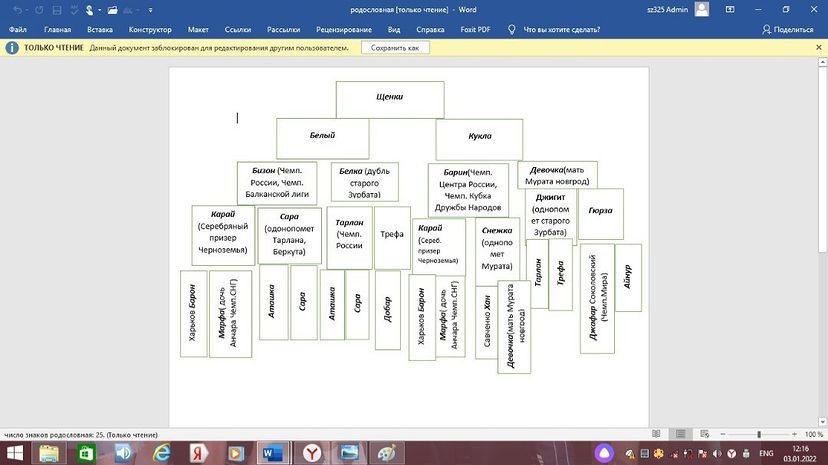Open the Конструктор ribbon tab
Viewport: 828px width, 465px height.
click(150, 30)
